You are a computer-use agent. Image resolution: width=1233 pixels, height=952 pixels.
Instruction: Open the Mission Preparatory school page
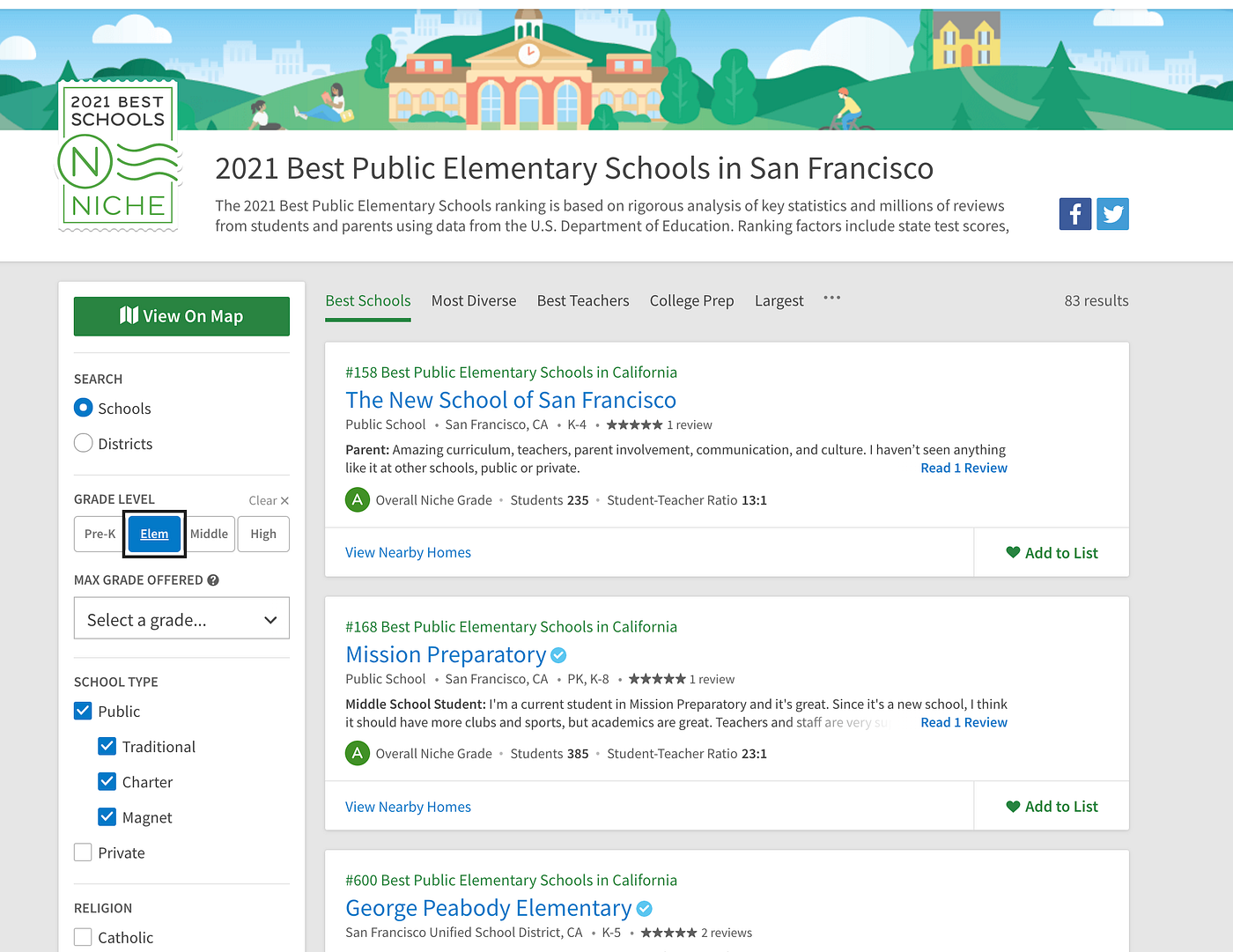pyautogui.click(x=446, y=654)
